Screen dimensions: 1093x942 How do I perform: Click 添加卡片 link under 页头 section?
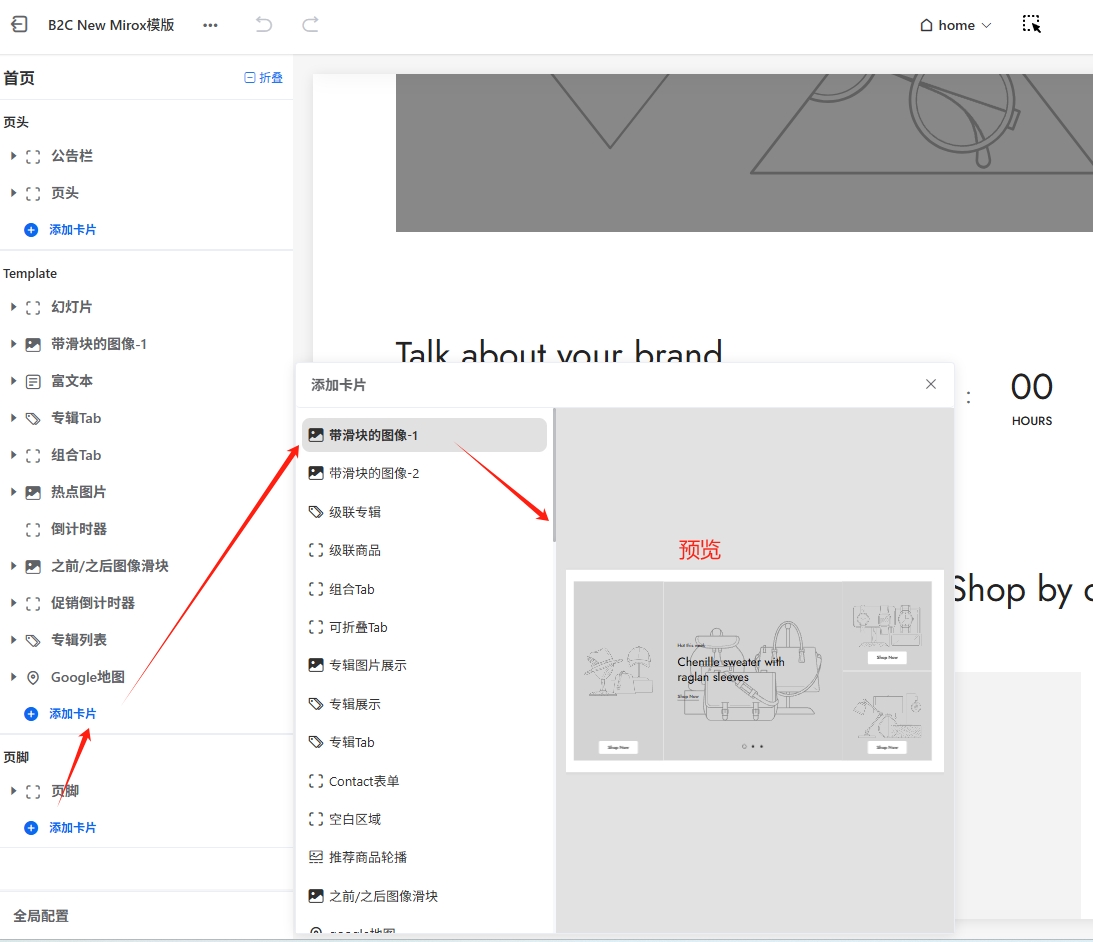pos(72,230)
